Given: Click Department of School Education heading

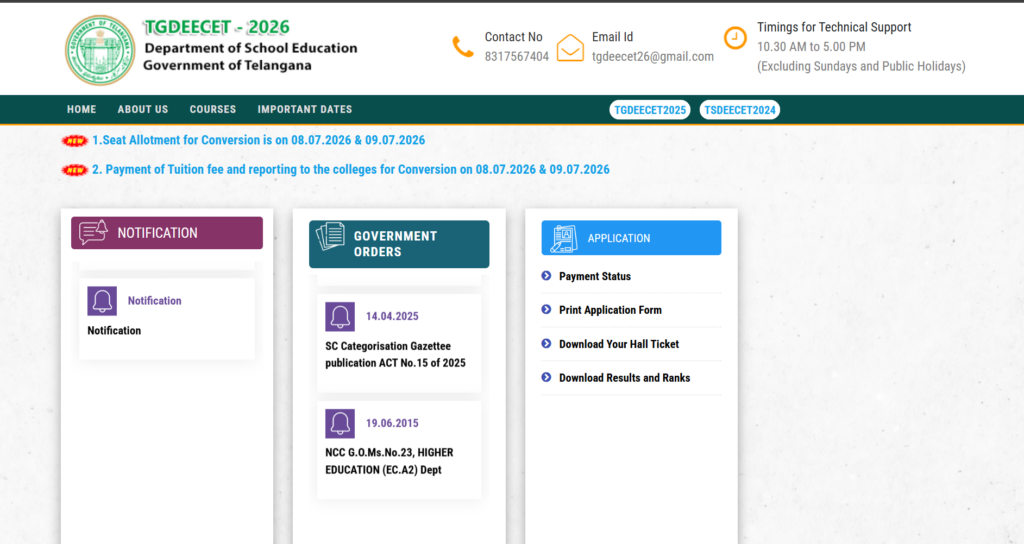Looking at the screenshot, I should click(251, 48).
